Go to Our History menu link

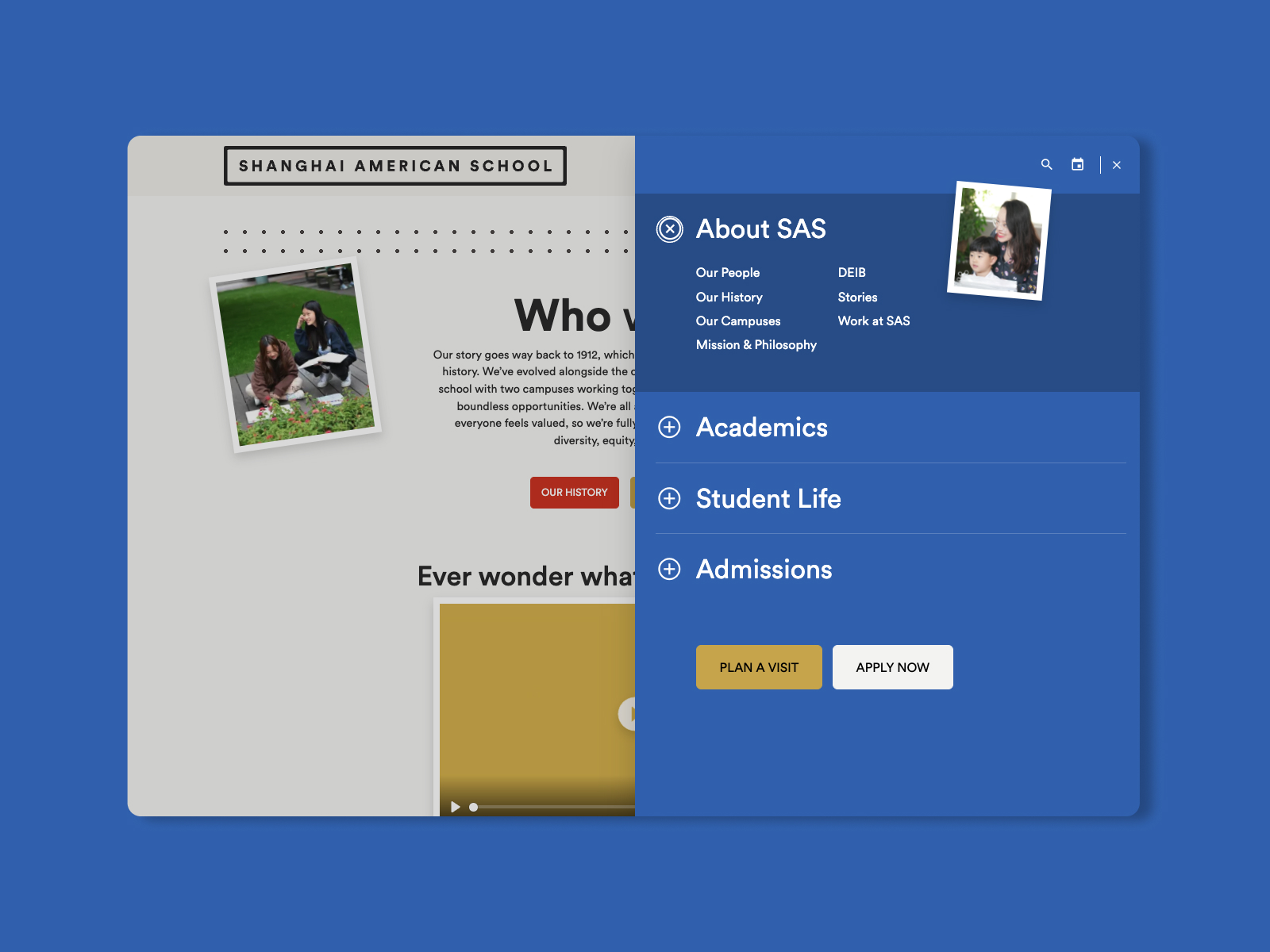click(729, 297)
